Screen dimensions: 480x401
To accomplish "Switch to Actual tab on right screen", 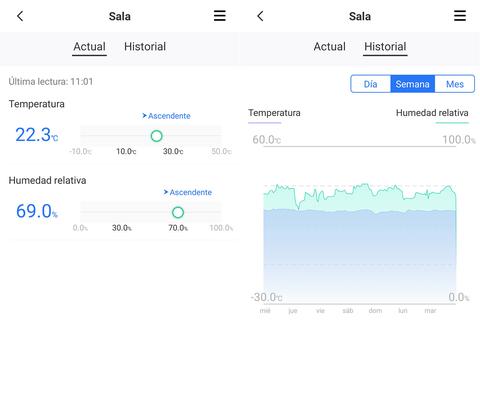I will [x=329, y=47].
